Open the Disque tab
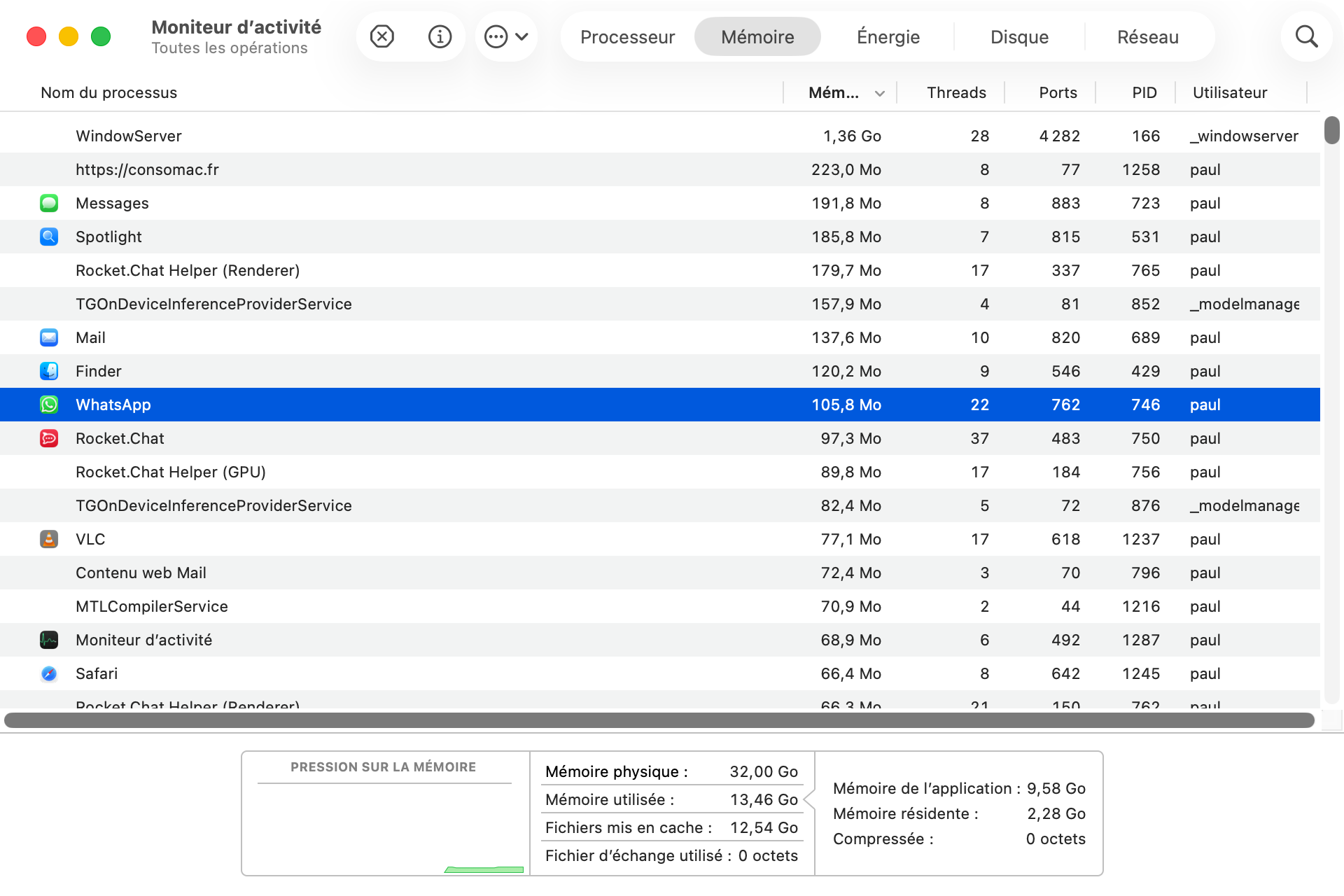The width and height of the screenshot is (1344, 896). [1019, 36]
